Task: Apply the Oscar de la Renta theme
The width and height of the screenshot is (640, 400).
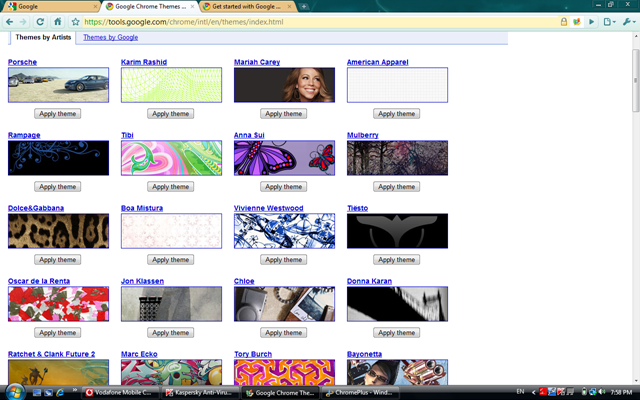Action: coord(58,333)
